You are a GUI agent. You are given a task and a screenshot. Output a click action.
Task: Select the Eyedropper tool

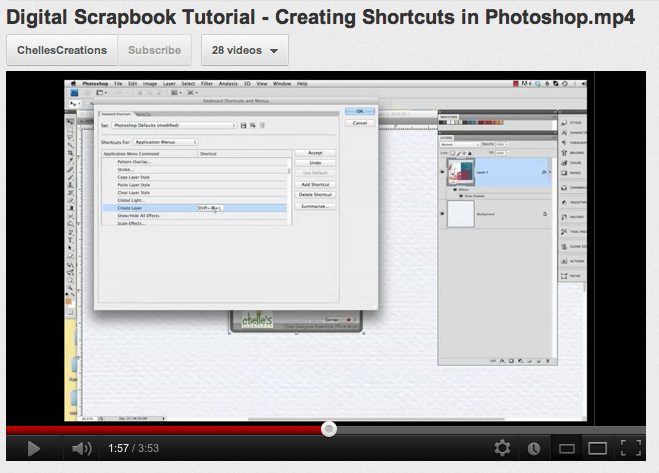click(x=70, y=161)
